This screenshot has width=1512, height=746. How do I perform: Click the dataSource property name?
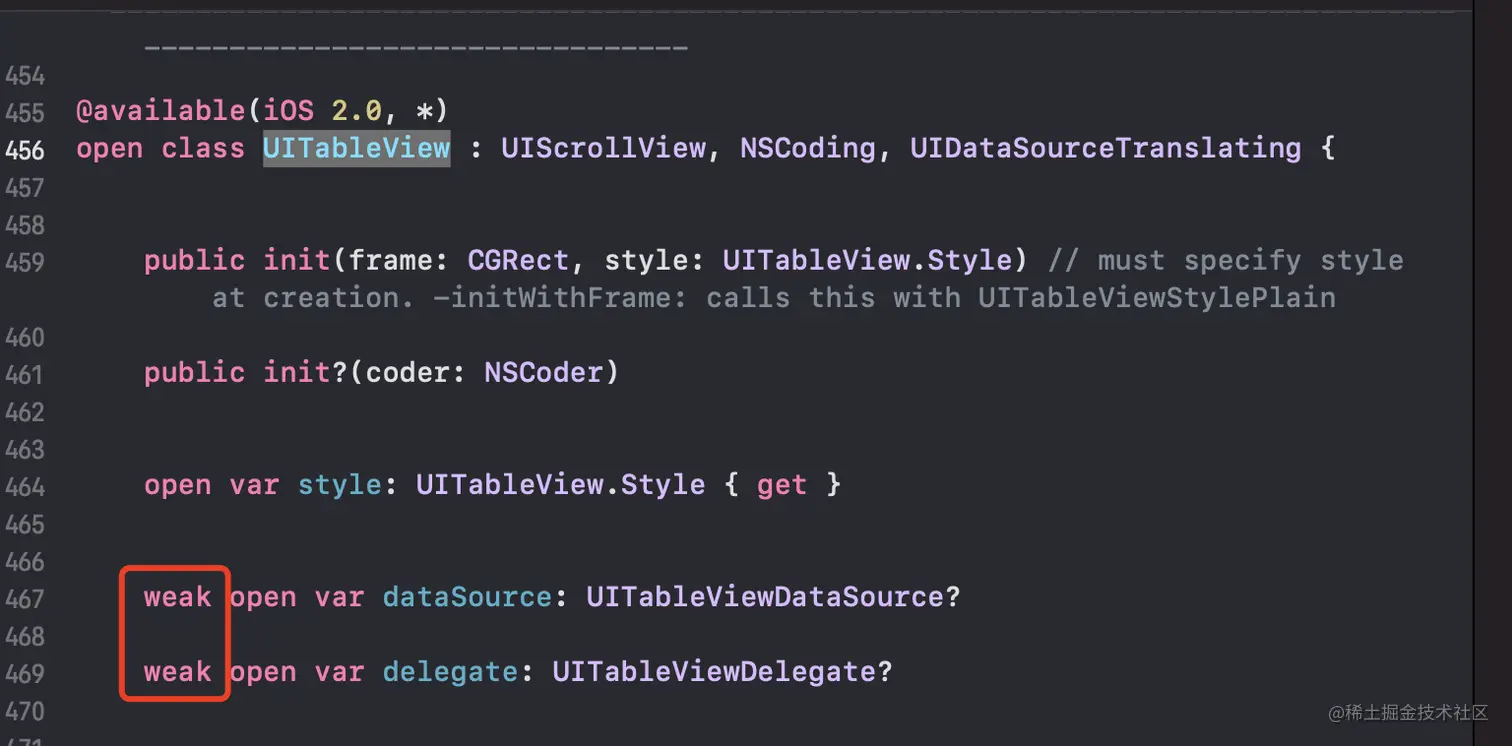(x=467, y=598)
